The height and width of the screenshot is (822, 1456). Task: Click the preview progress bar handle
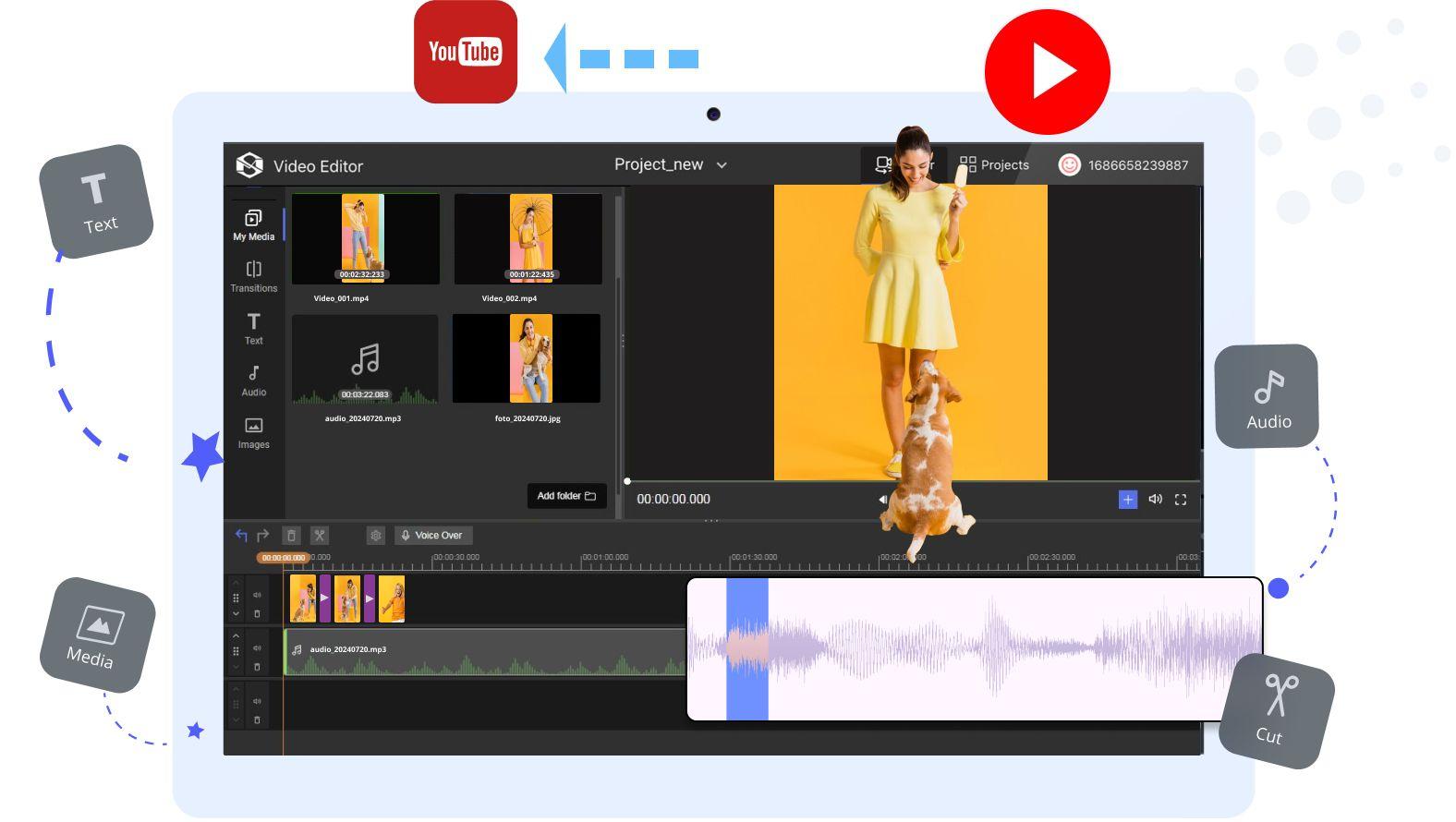[x=627, y=481]
